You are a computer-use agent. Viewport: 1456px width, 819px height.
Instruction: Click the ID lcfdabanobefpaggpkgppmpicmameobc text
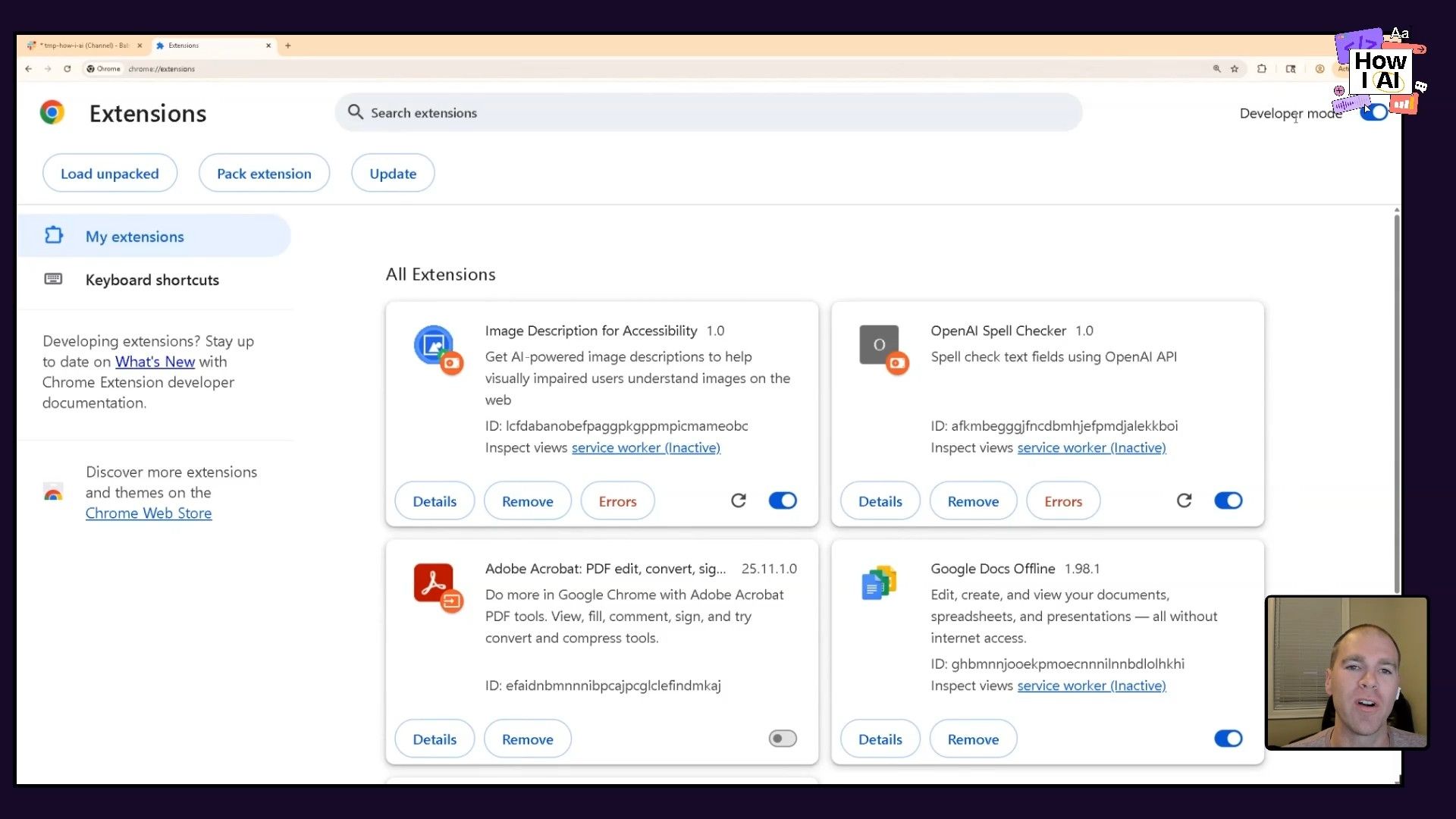[617, 426]
